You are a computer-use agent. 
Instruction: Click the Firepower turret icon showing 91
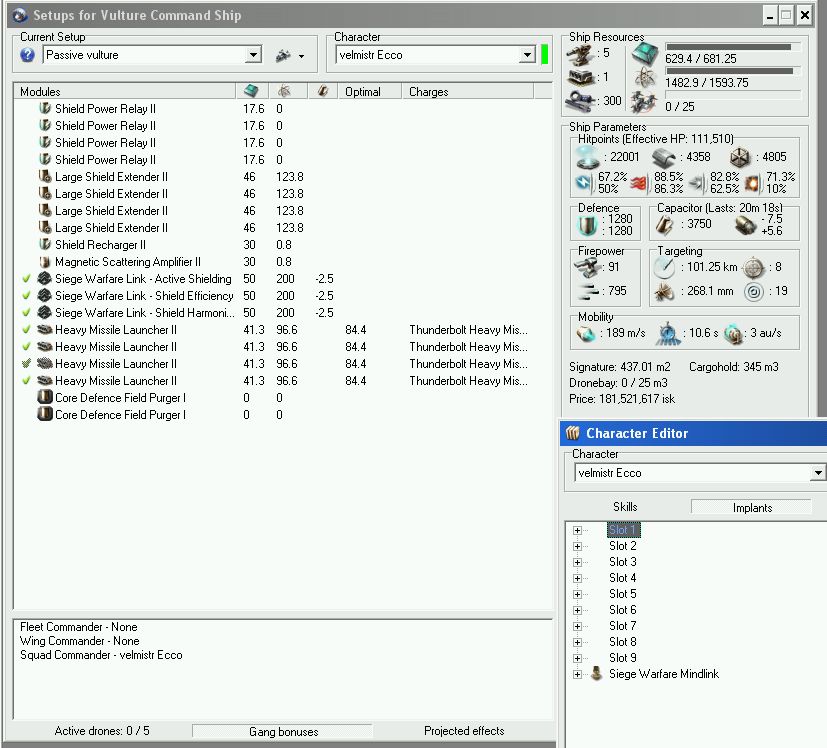point(588,267)
